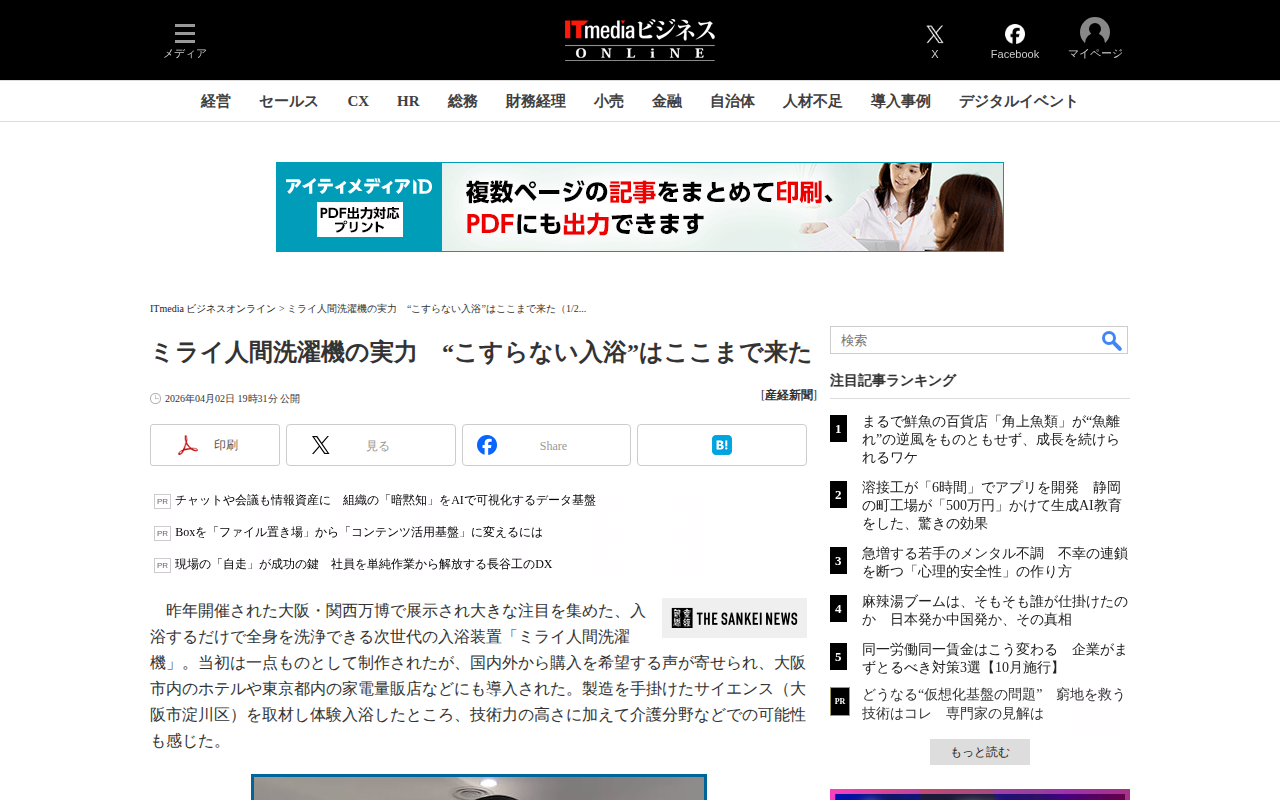Select the 財務経理 navigation item
The height and width of the screenshot is (800, 1280).
pyautogui.click(x=536, y=101)
